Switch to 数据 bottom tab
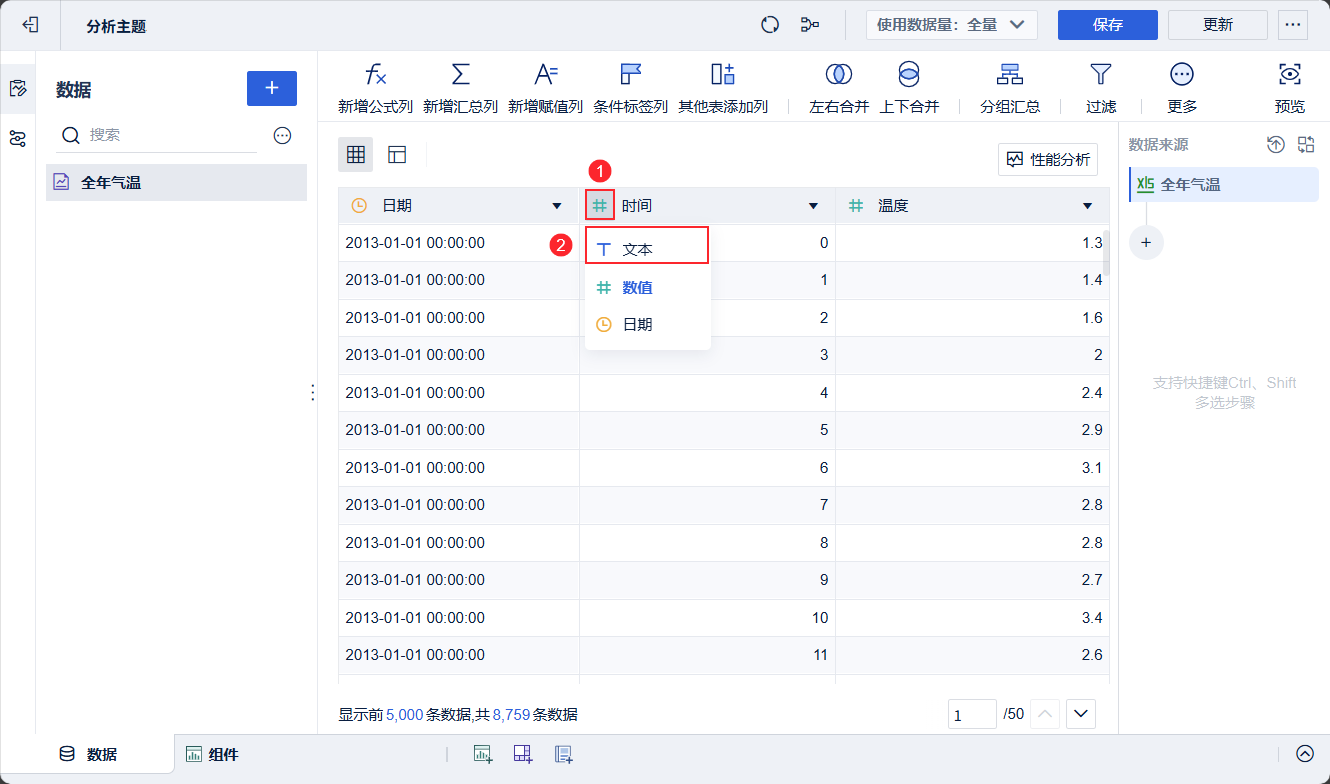This screenshot has width=1330, height=784. click(89, 754)
